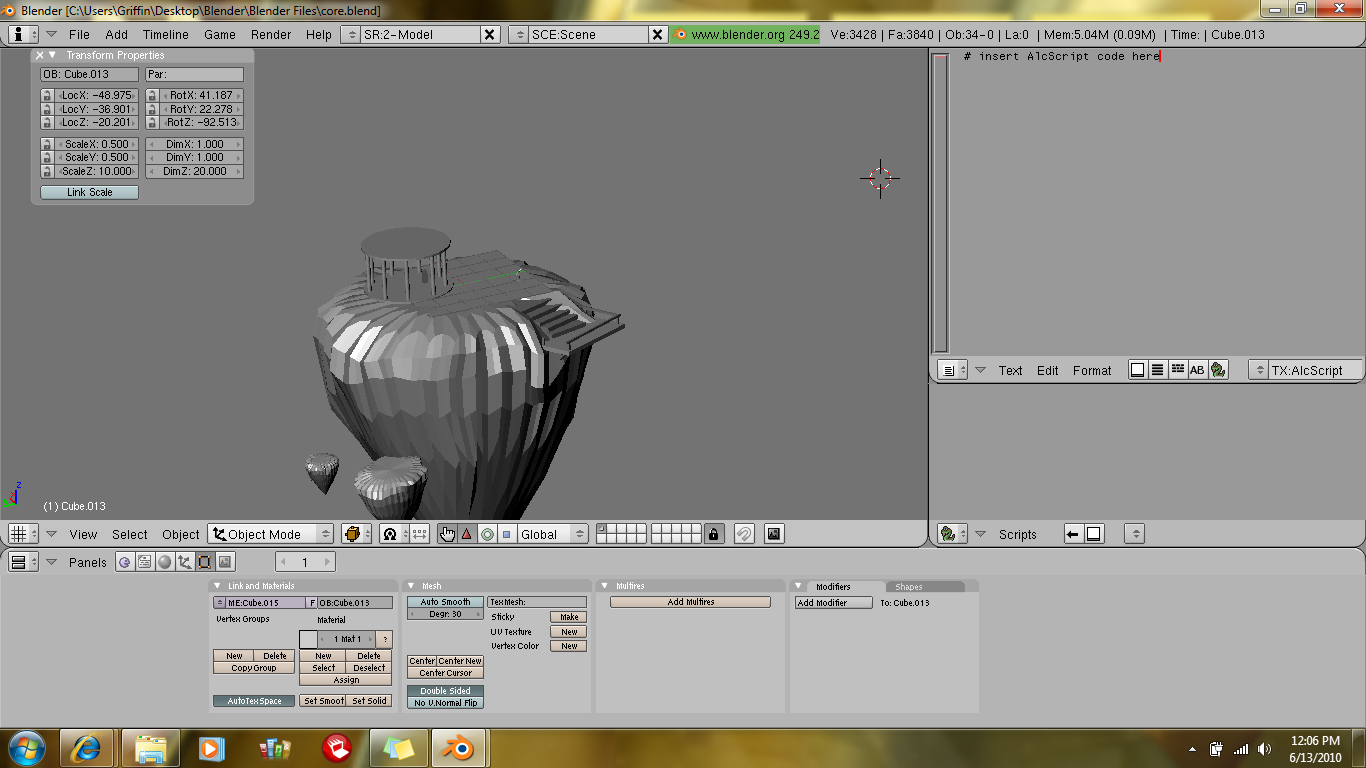Toggle the RotX lock
Screen dimensions: 1366x768
click(x=152, y=96)
